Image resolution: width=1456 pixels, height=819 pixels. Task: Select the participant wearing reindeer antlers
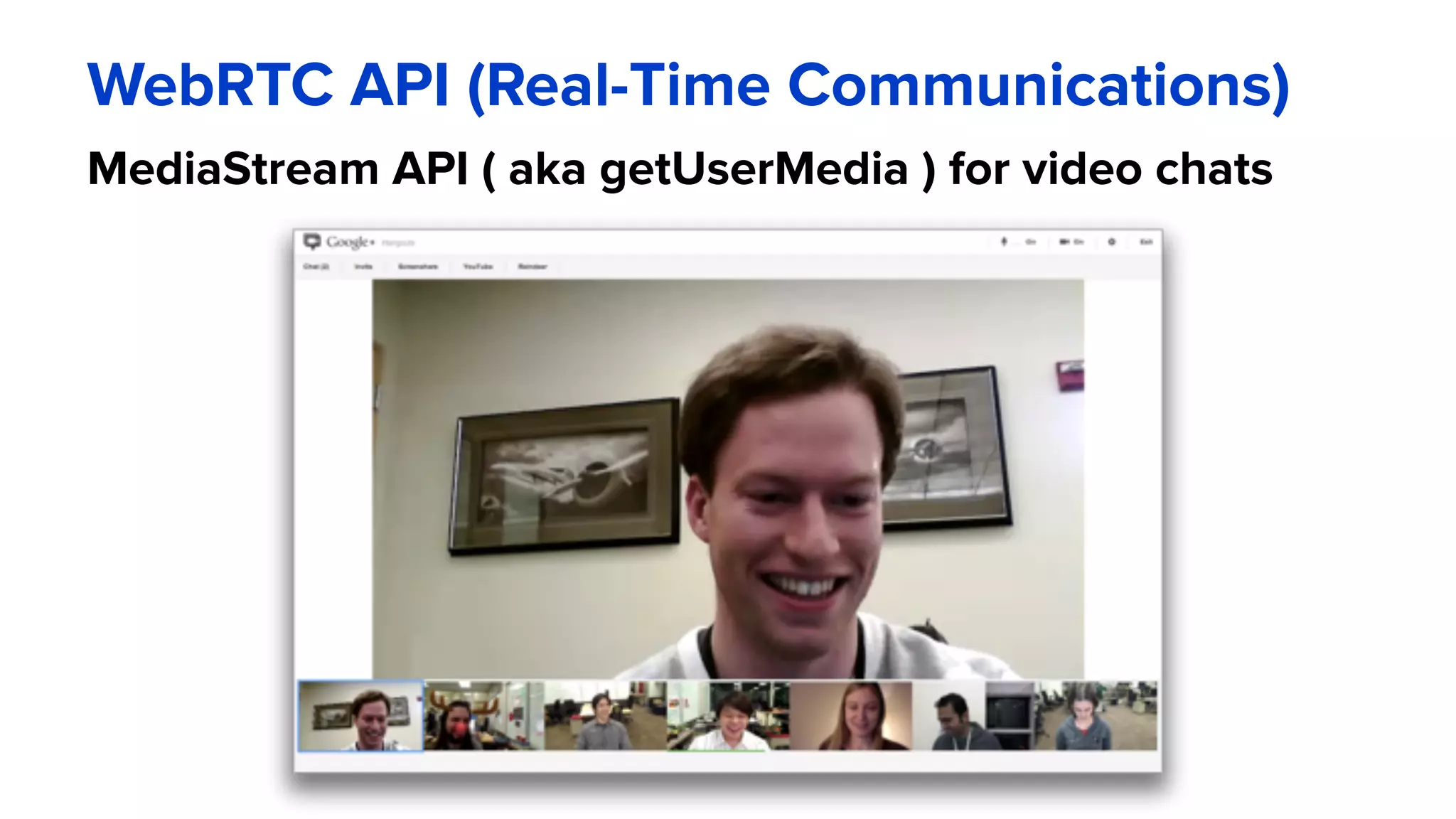484,715
